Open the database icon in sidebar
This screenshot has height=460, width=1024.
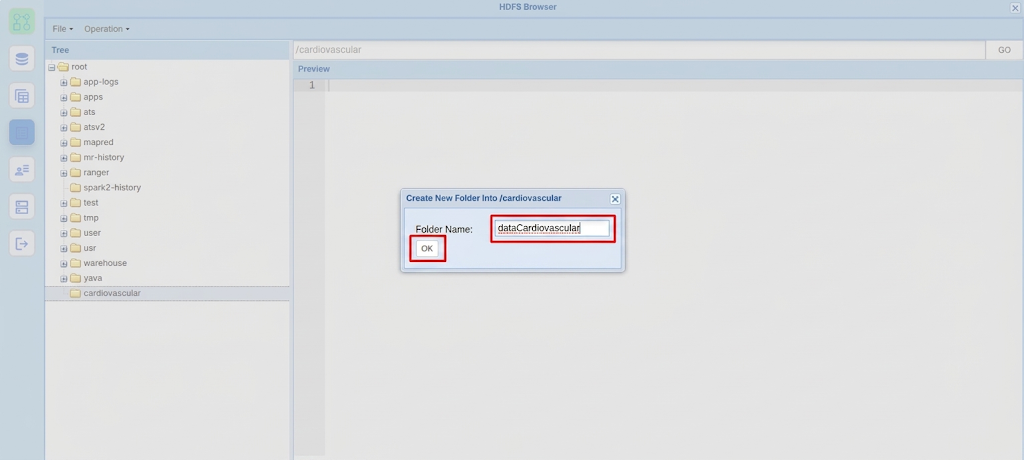[22, 59]
